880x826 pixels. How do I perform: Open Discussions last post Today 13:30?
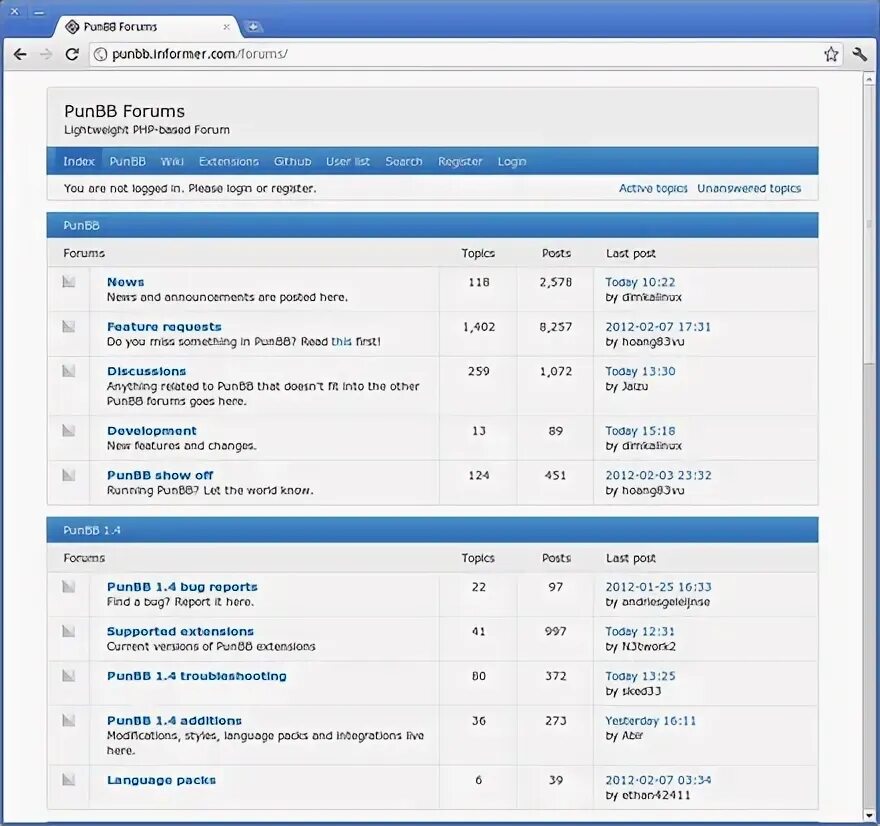[x=640, y=371]
